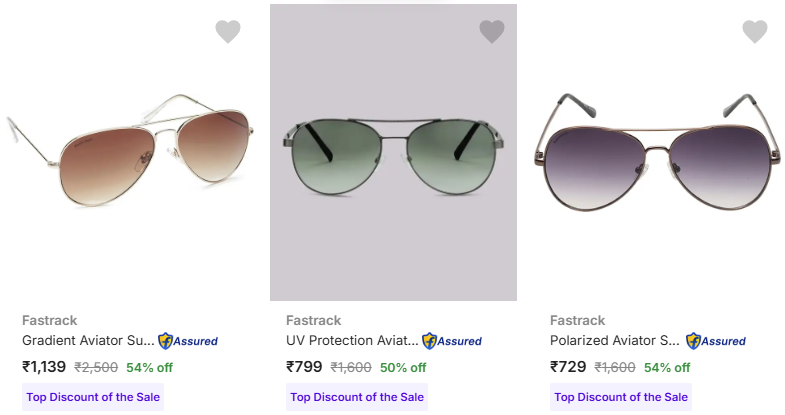Wishlist the Gradient Aviator sunglasses via heart icon
The width and height of the screenshot is (785, 415).
pos(228,32)
